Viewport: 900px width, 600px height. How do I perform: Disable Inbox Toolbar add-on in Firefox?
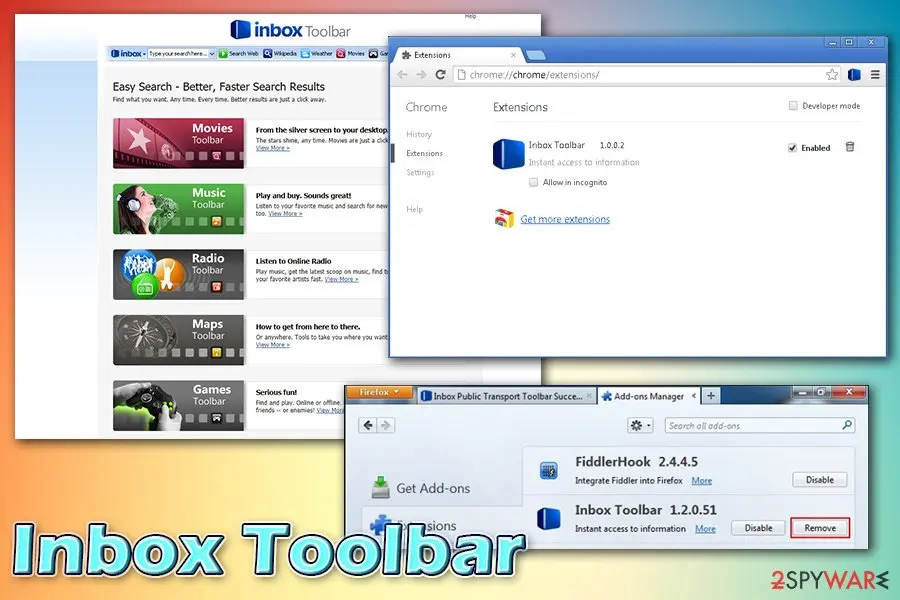[x=758, y=528]
